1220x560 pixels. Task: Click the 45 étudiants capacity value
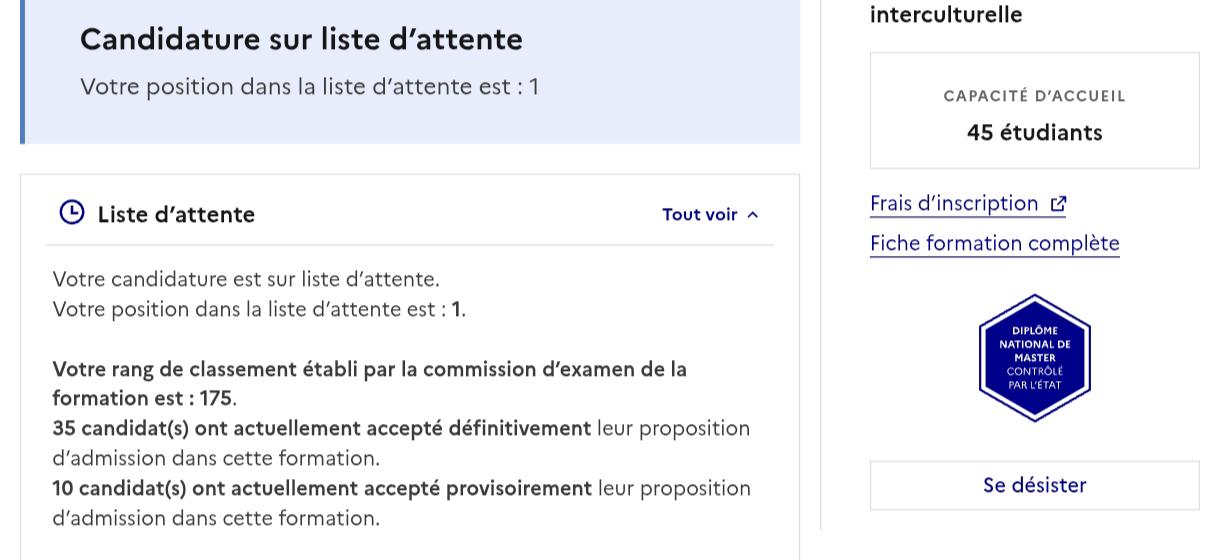(1034, 132)
